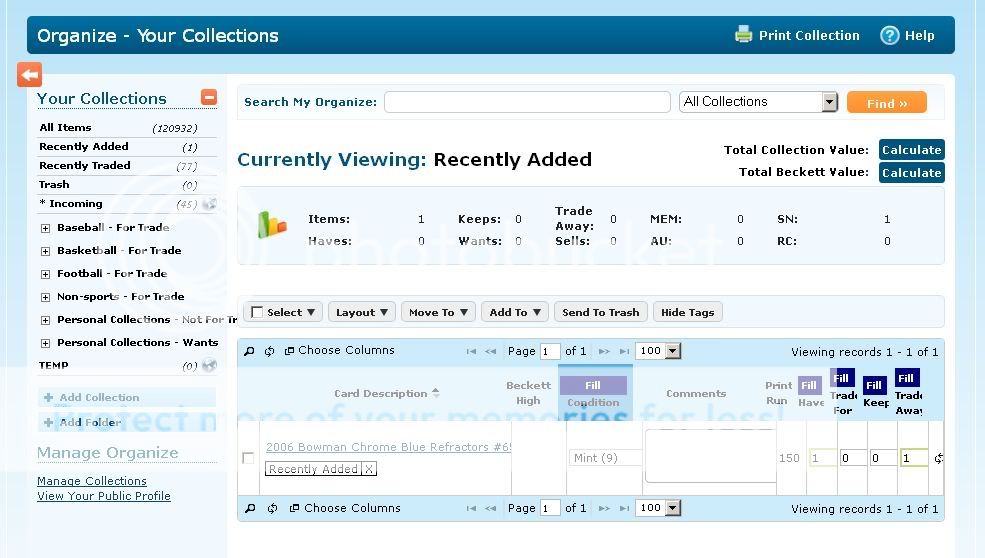Go to the next page using the top pager arrow

604,352
